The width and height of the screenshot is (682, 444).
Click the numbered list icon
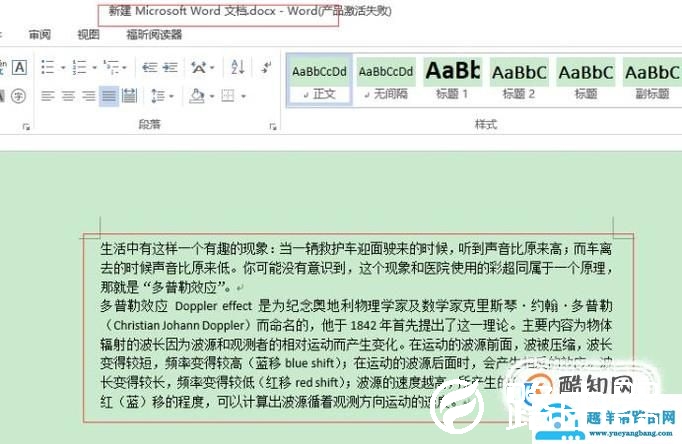(79, 67)
